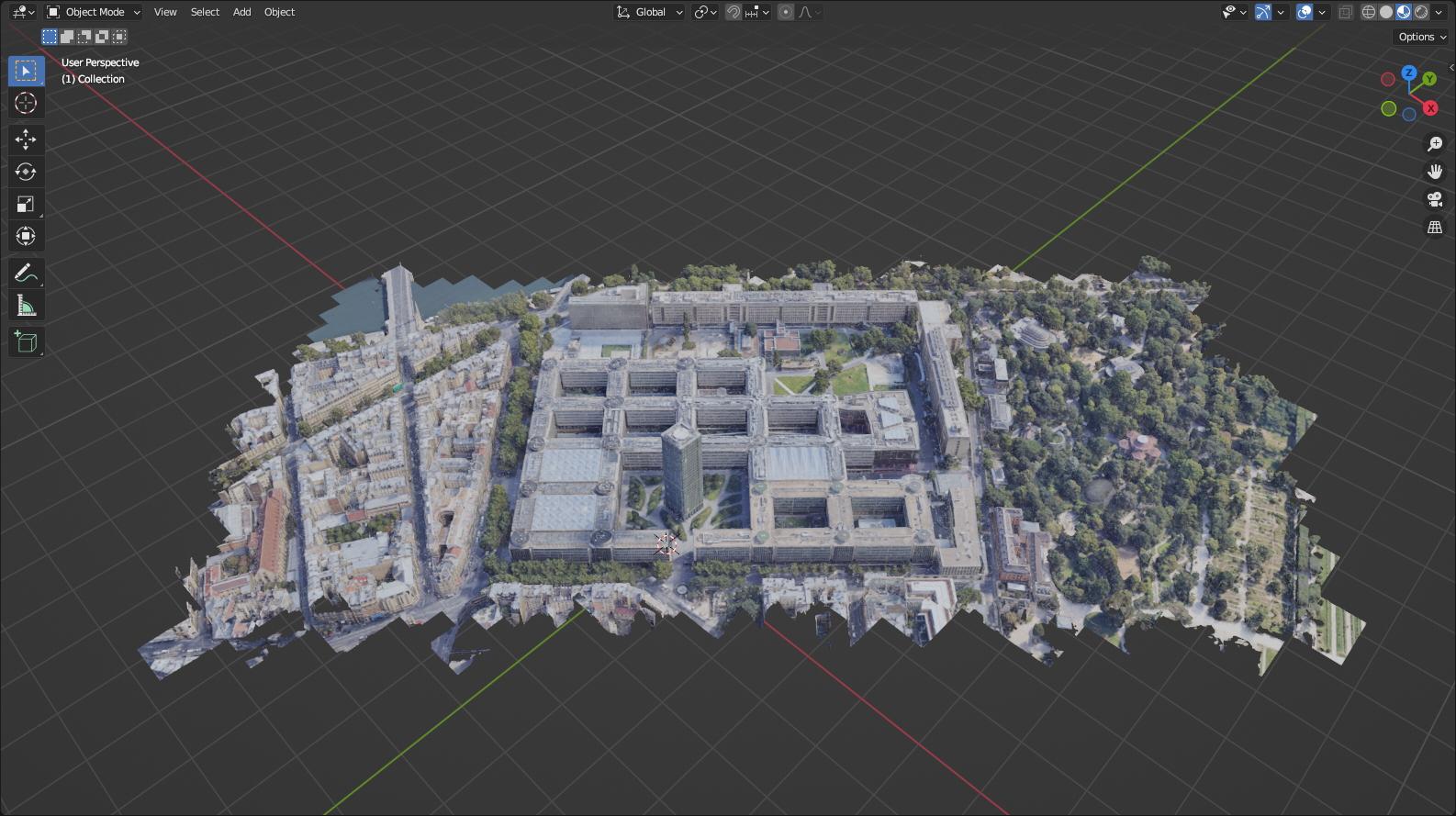The width and height of the screenshot is (1456, 816).
Task: Click the "User Perspective" label
Action: (x=100, y=62)
